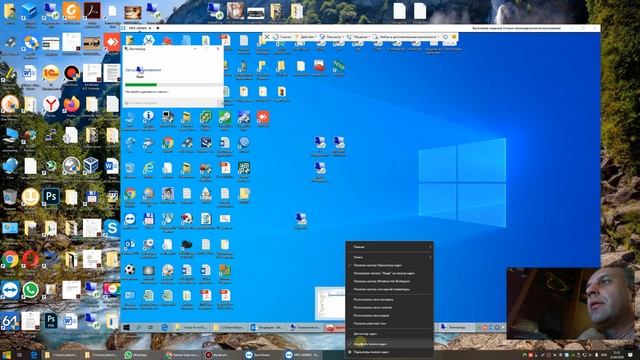Toggle Show People on the taskbar entry

coord(389,273)
